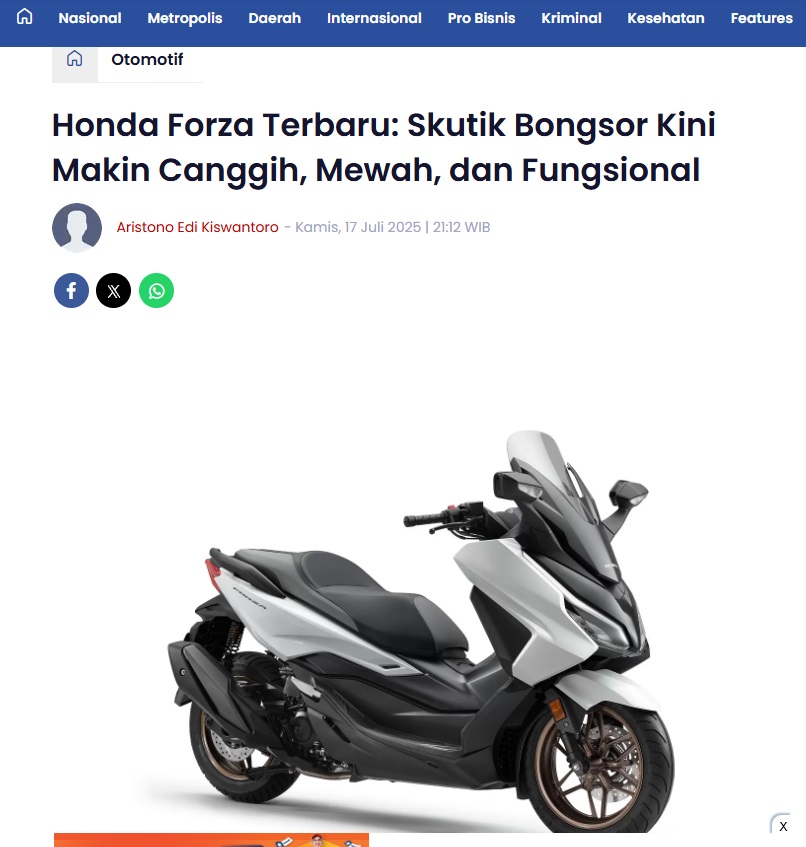
Task: Click the Otomotif breadcrumb link
Action: coord(147,59)
